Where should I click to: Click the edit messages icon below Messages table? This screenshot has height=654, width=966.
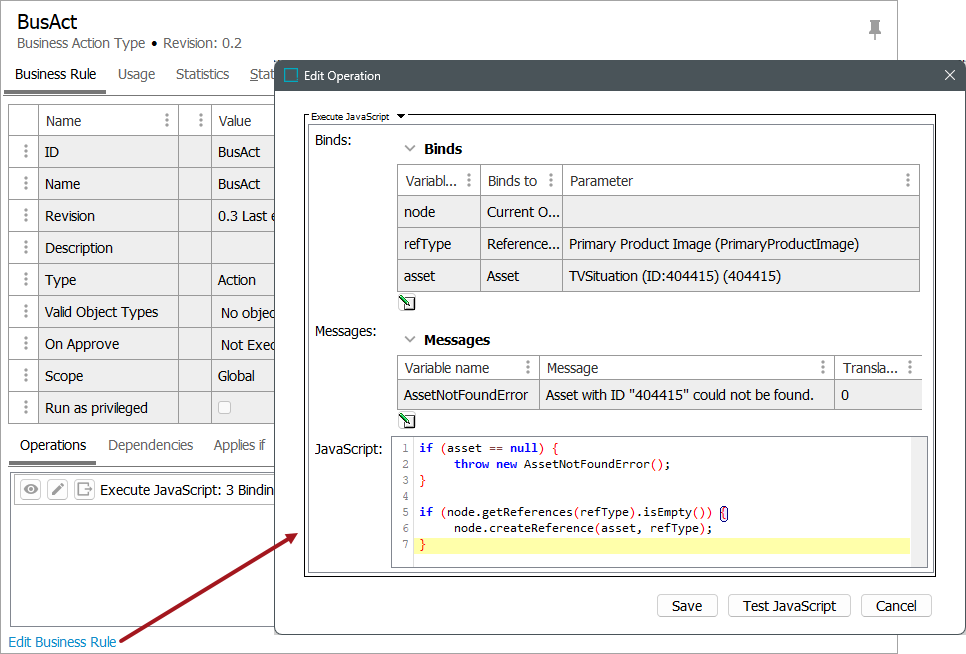407,420
